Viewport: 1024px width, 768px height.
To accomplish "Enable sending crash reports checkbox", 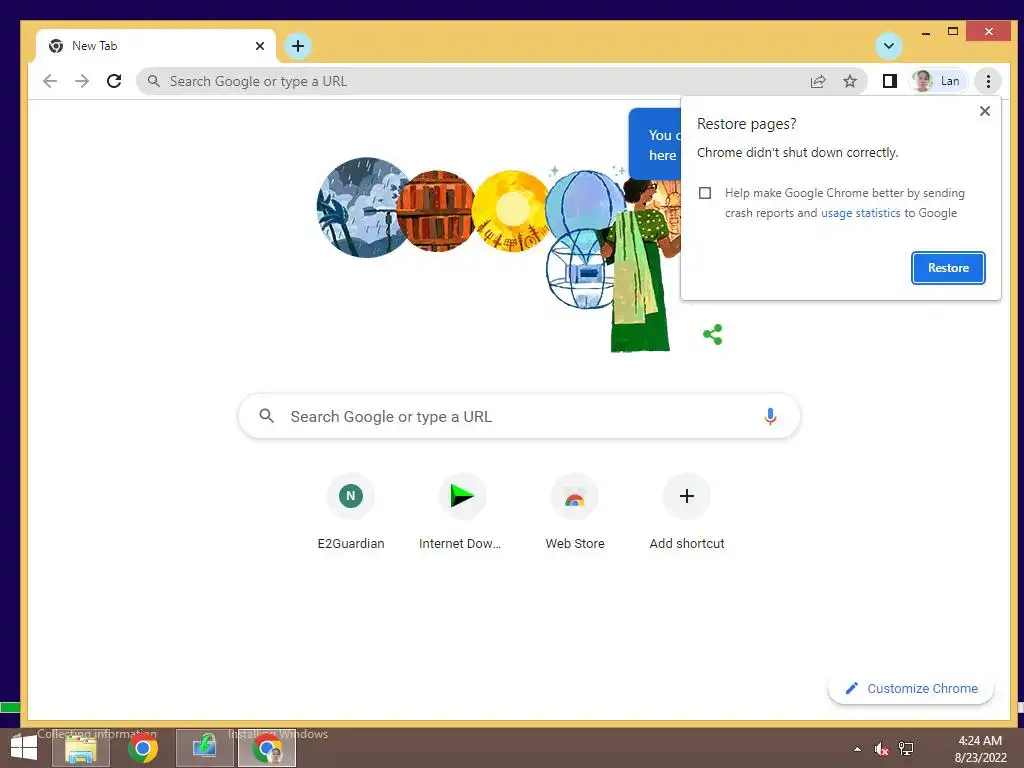I will (x=705, y=193).
